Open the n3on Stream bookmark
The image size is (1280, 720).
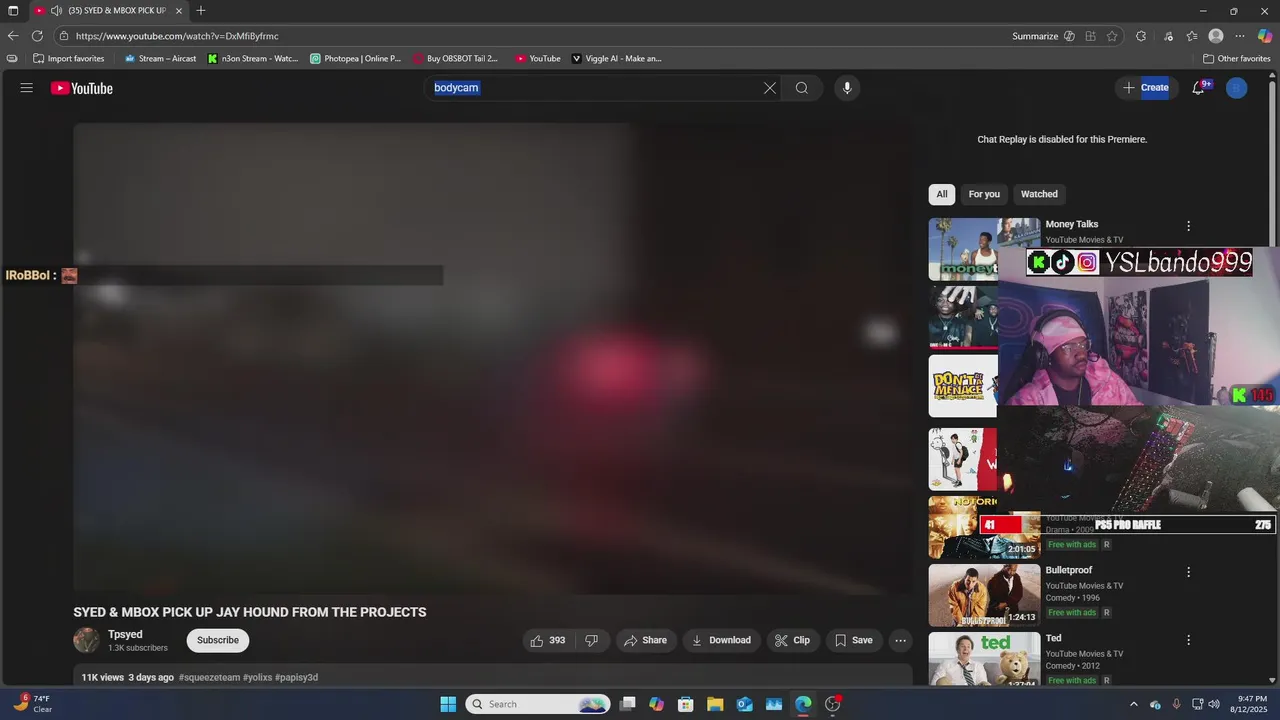[253, 58]
